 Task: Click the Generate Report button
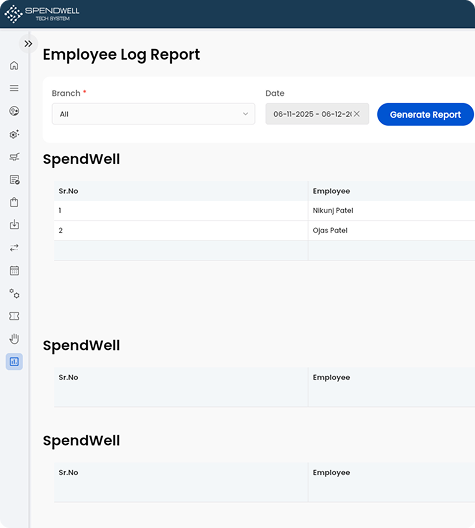click(x=425, y=114)
